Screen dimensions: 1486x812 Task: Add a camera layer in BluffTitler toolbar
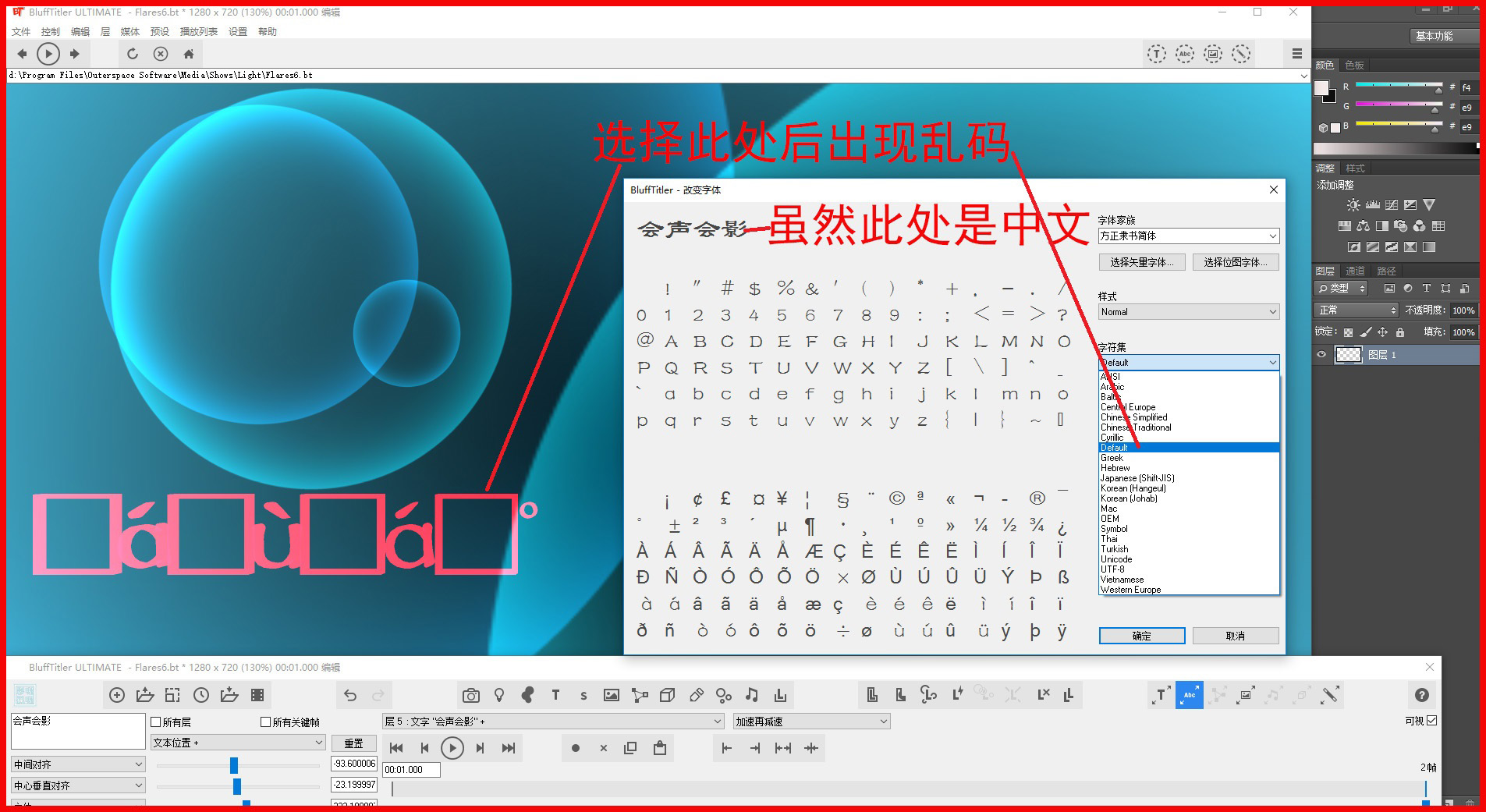(470, 695)
